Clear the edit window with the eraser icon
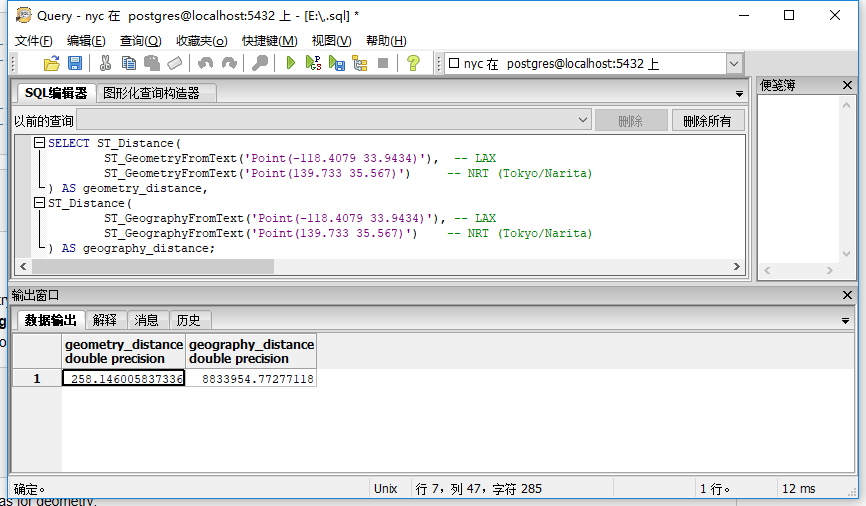Screen dimensions: 866x506 click(175, 64)
